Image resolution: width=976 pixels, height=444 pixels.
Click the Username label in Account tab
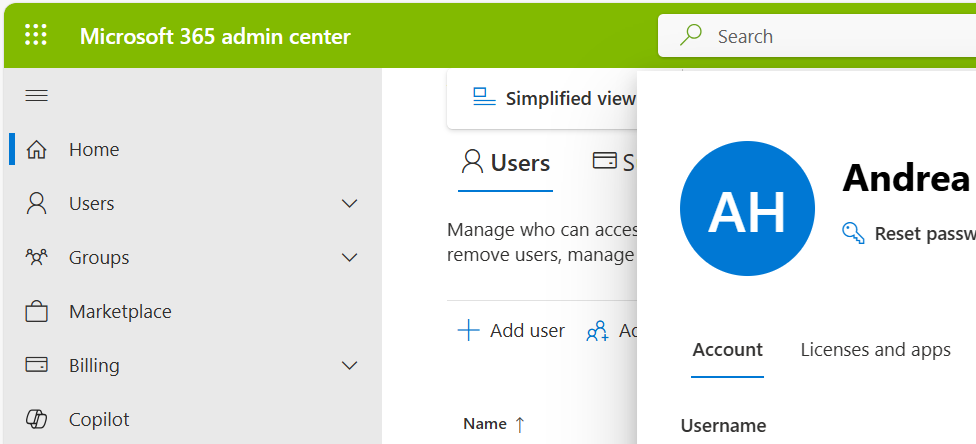(x=723, y=426)
